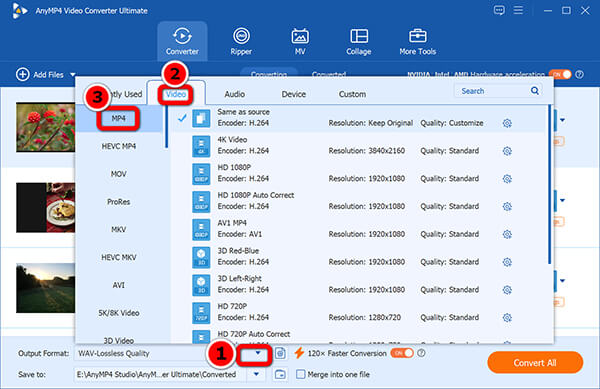
Task: Open settings gear for AV1 MP4 profile
Action: point(507,234)
